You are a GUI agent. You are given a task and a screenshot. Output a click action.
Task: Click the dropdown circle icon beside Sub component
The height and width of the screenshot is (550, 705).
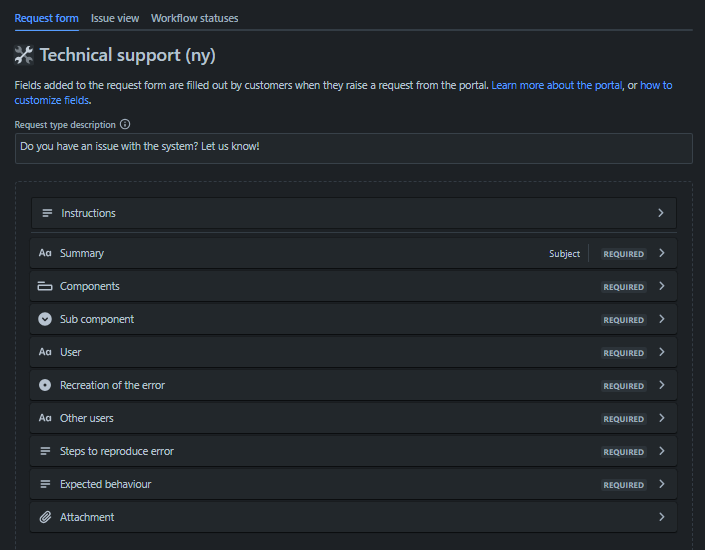coord(45,319)
